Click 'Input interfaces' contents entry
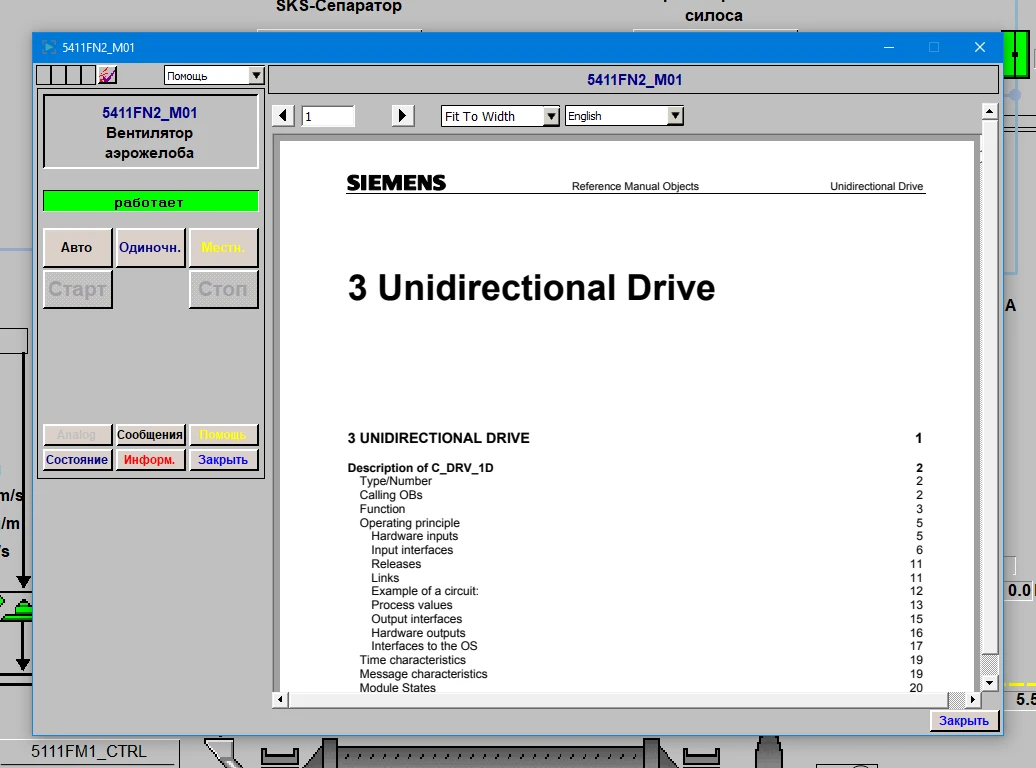 pos(412,550)
